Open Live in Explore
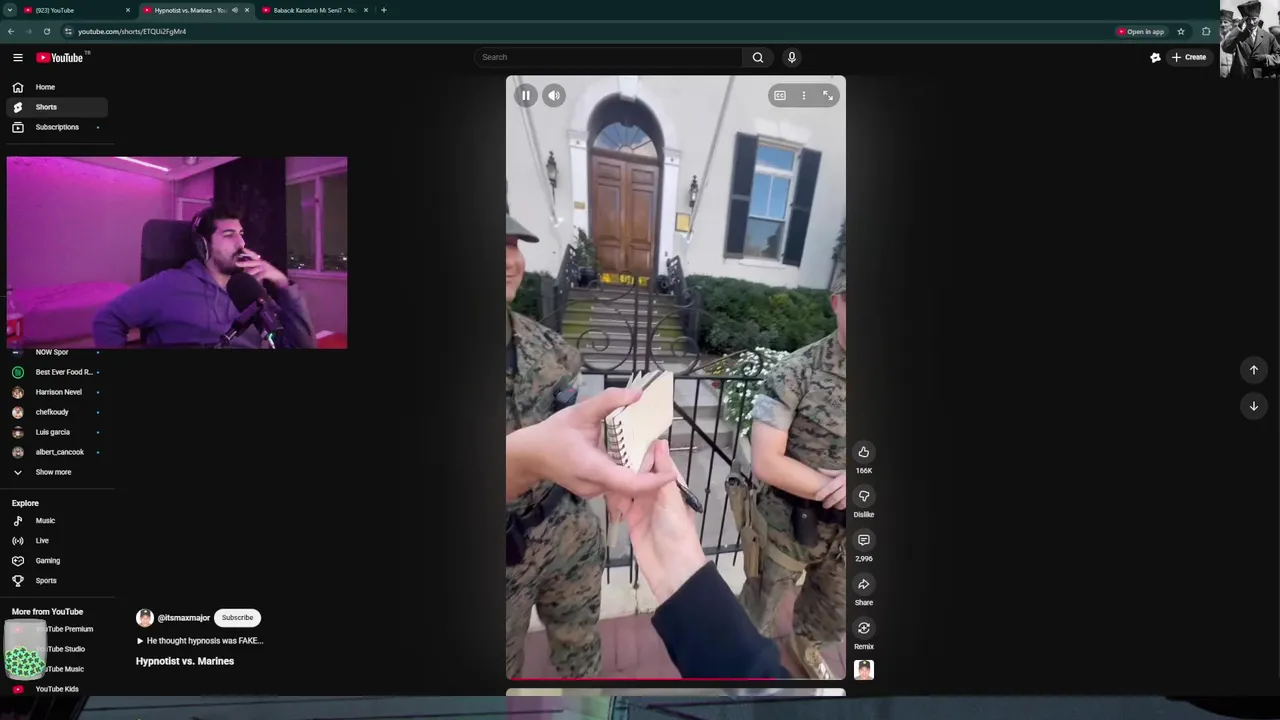This screenshot has height=720, width=1280. pyautogui.click(x=56, y=541)
